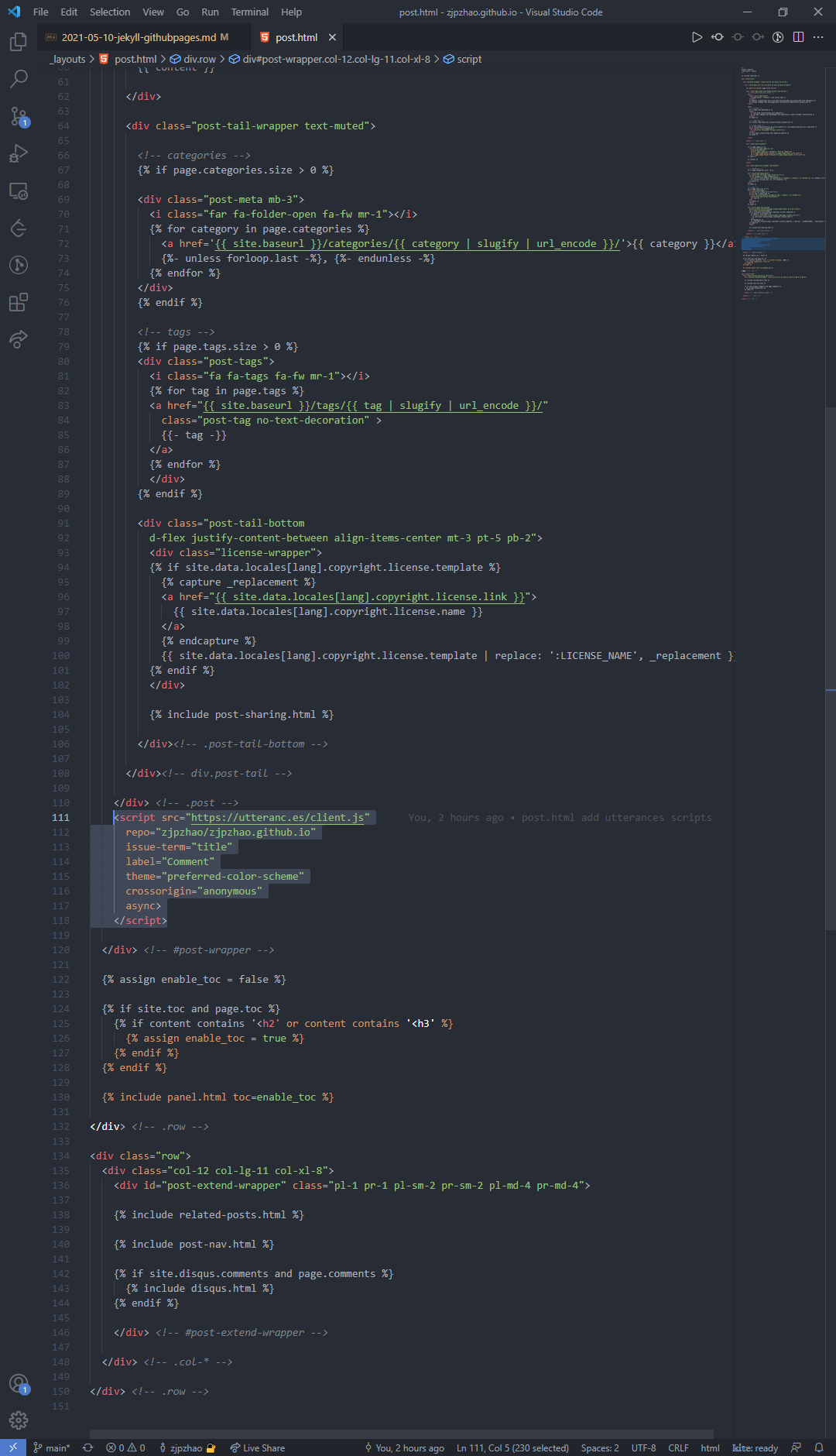The image size is (836, 1456).
Task: Go to line via Ln 111, Col 5
Action: click(x=512, y=1447)
